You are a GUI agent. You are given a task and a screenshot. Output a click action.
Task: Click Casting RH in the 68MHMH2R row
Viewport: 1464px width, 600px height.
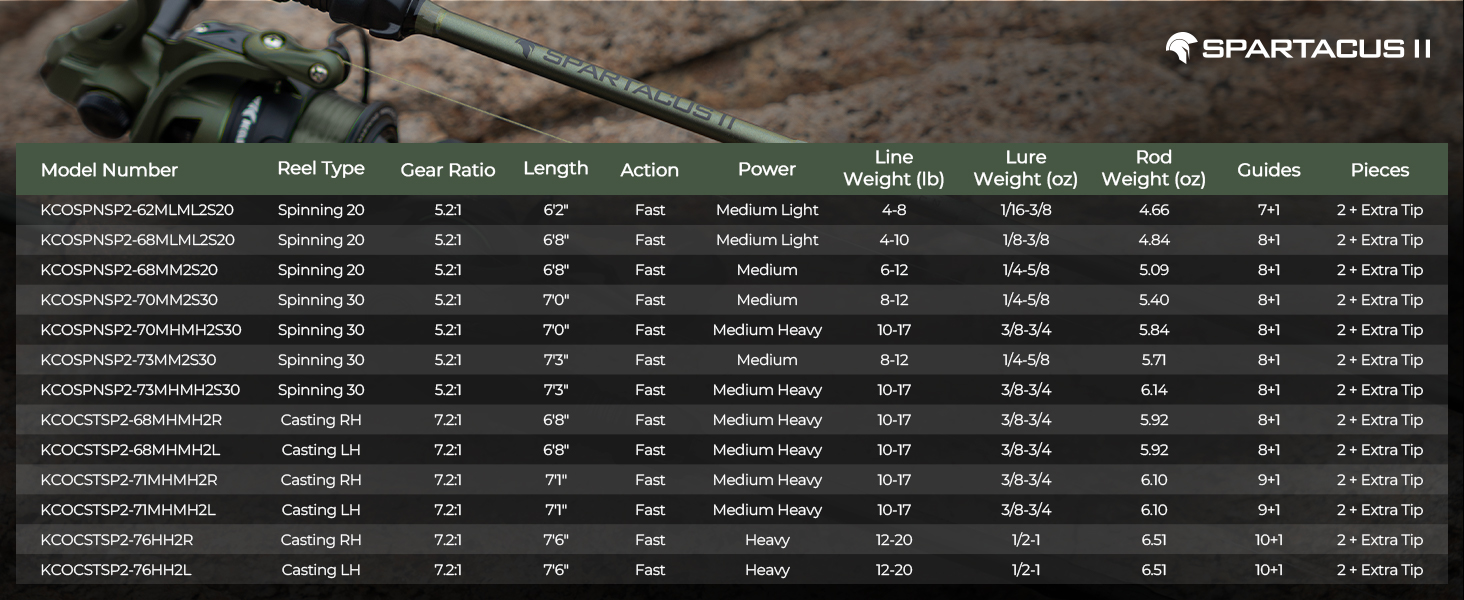pyautogui.click(x=321, y=420)
